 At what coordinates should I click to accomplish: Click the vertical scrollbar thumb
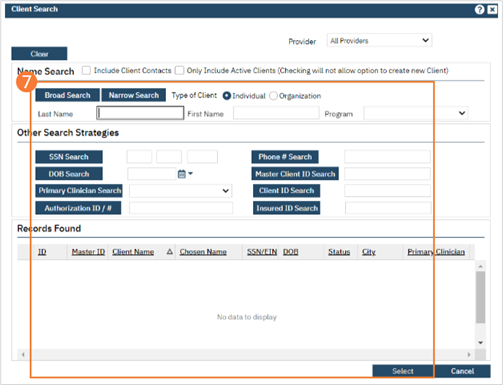coord(480,297)
